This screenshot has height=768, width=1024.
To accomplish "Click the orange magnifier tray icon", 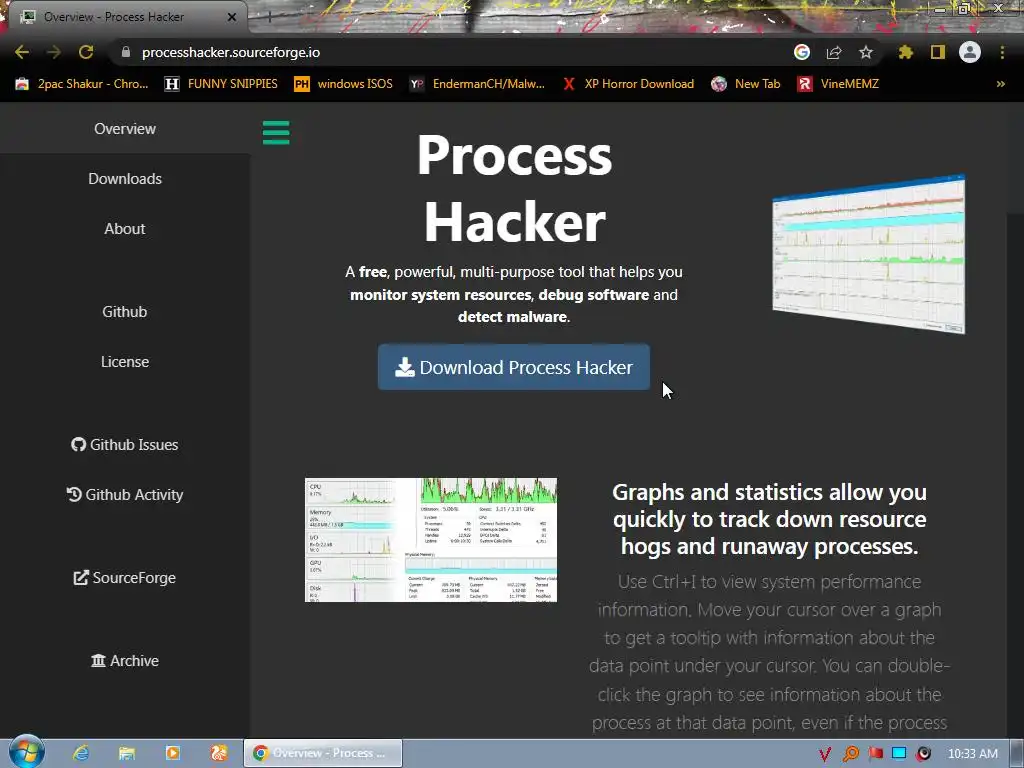I will tap(850, 754).
